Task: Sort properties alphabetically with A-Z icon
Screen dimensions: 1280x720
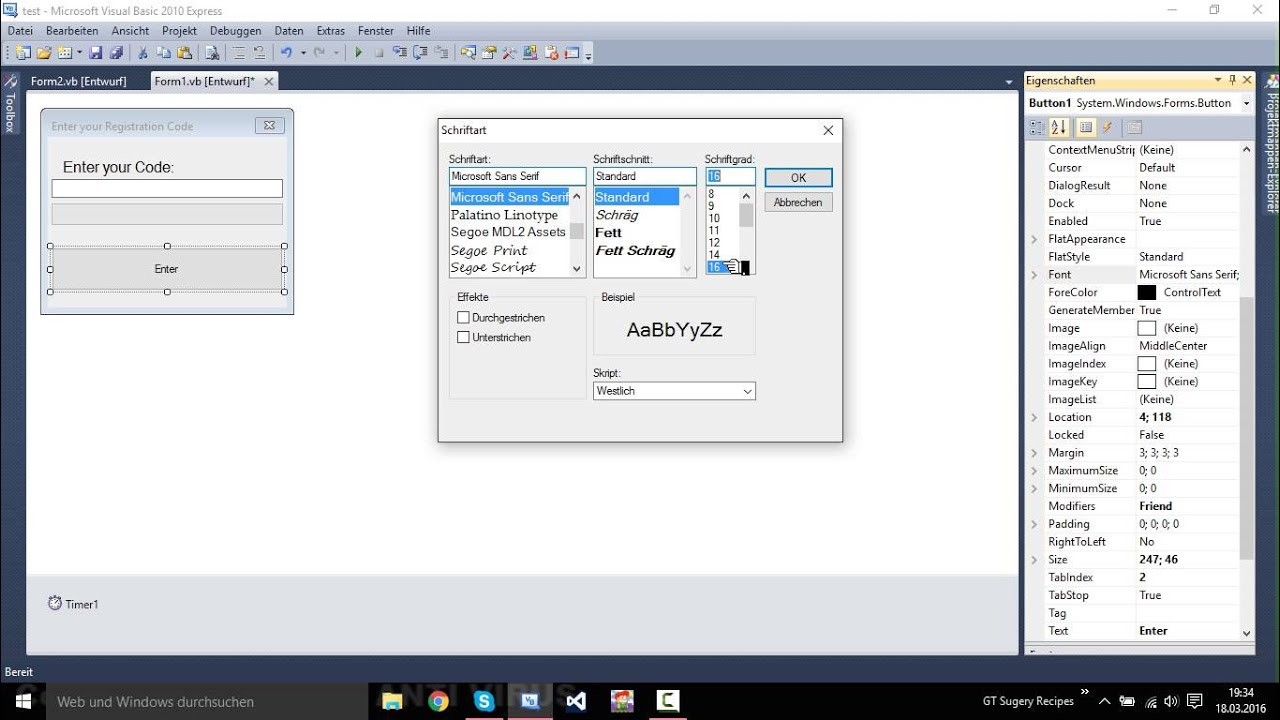Action: pos(1059,127)
